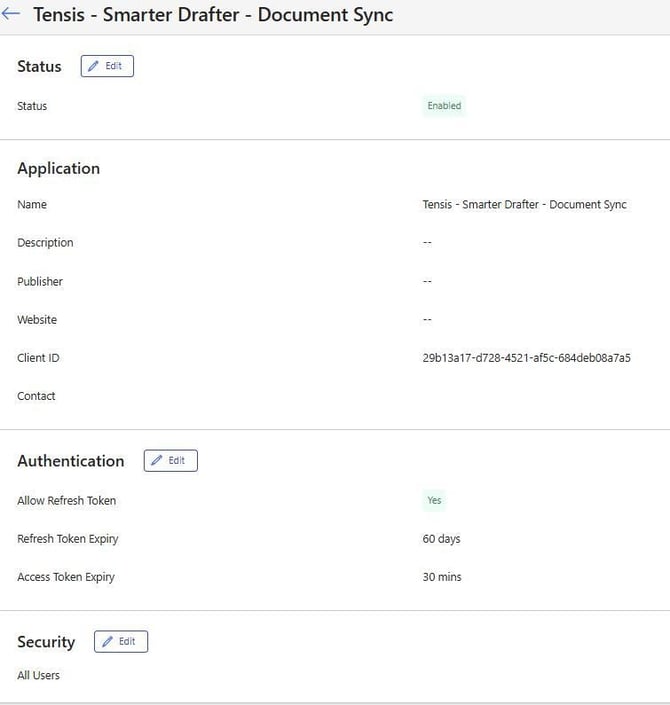Click the 60 days refresh expiry value

click(x=441, y=539)
